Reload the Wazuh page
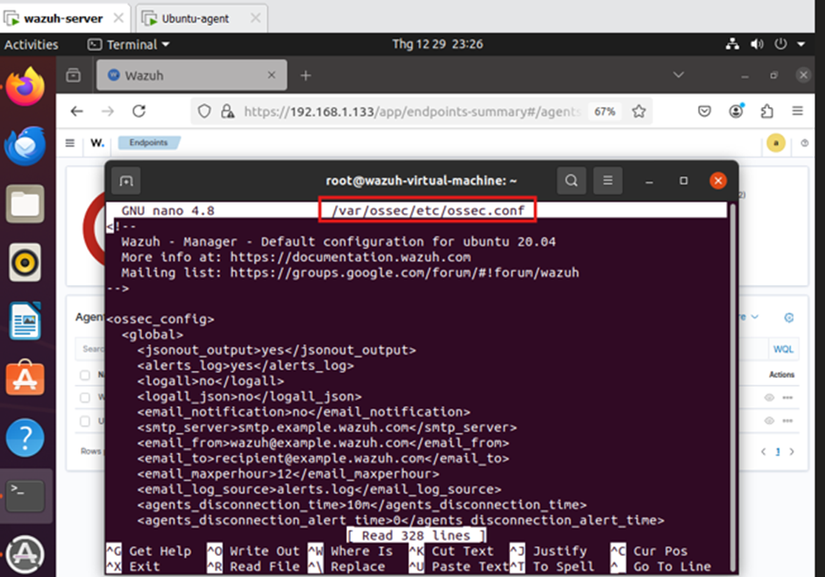 [139, 111]
